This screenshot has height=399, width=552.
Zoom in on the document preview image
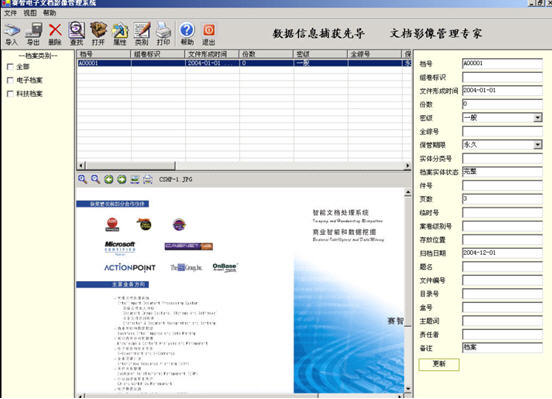pyautogui.click(x=82, y=179)
